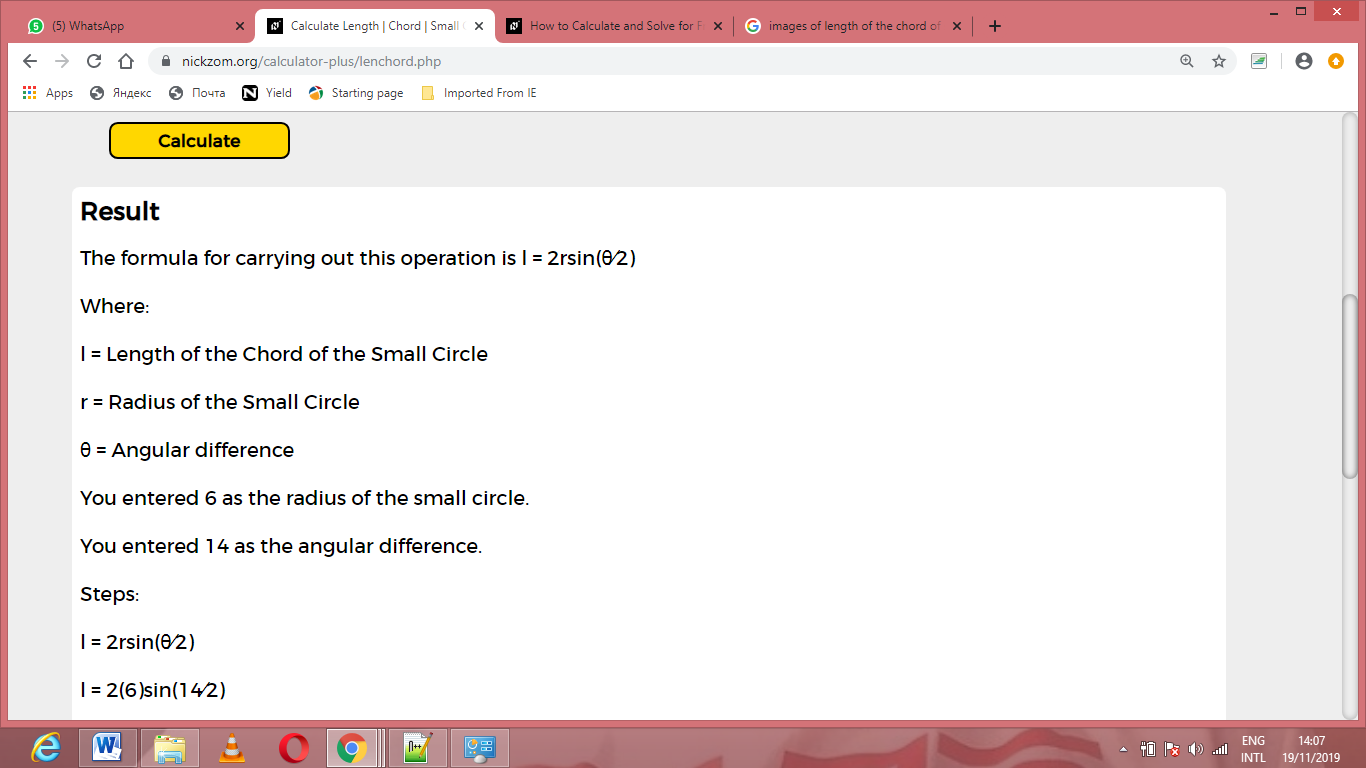This screenshot has height=768, width=1366.
Task: Launch VLC media player from taskbar
Action: (x=232, y=748)
